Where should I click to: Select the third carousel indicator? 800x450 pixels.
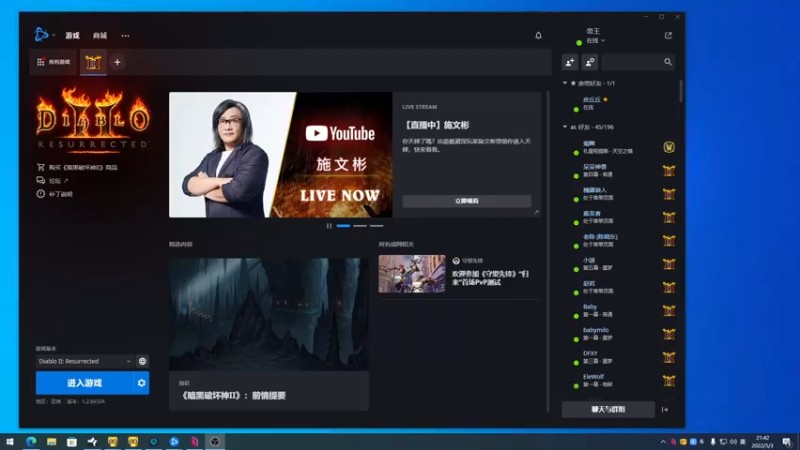[377, 226]
